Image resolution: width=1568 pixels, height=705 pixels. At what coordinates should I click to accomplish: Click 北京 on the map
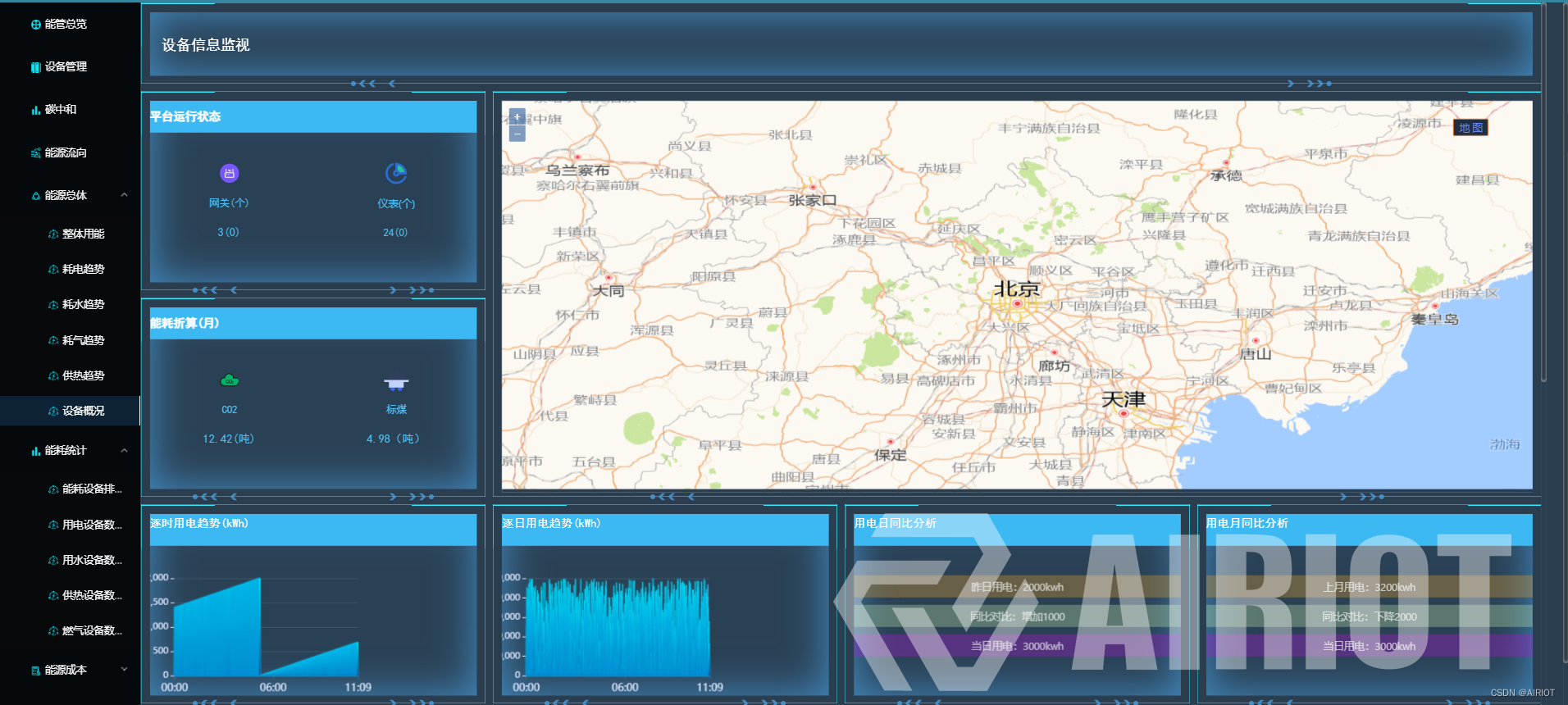1017,289
